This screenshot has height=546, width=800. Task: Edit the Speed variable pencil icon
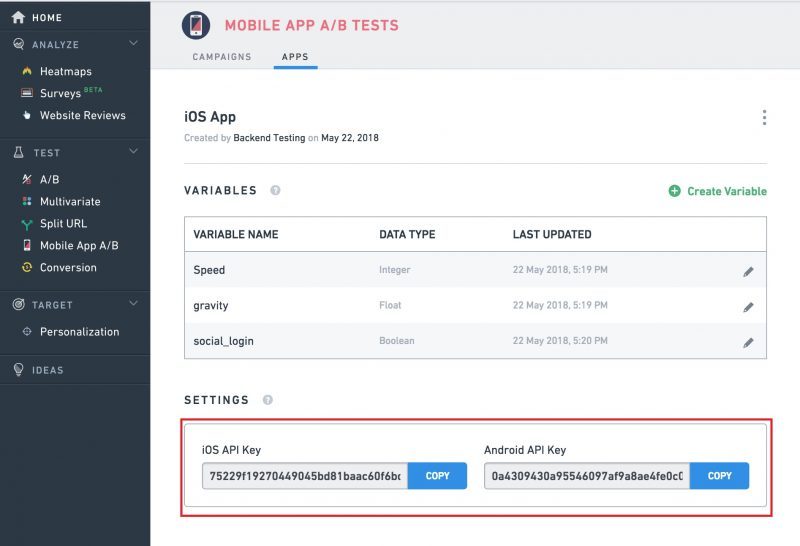click(748, 271)
